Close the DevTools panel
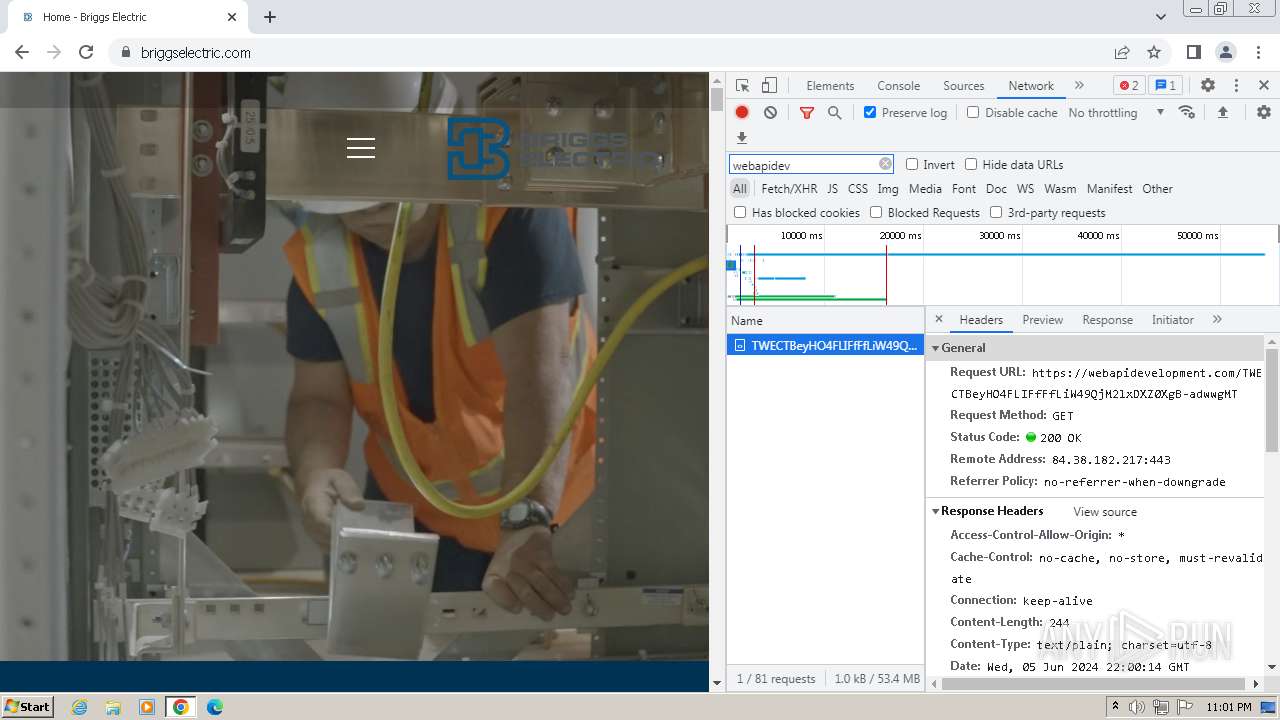The width and height of the screenshot is (1280, 720). pos(1264,85)
